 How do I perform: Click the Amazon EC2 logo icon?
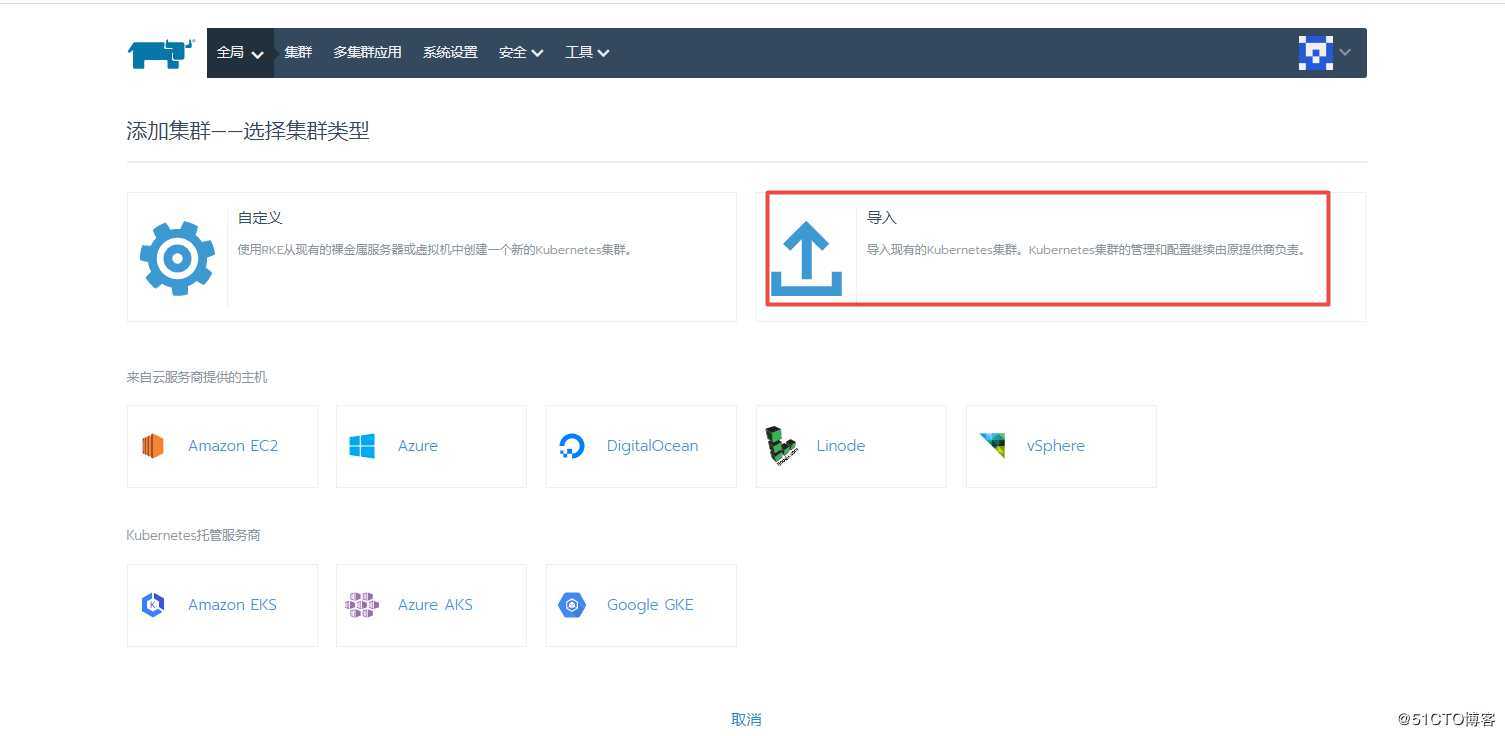(152, 446)
